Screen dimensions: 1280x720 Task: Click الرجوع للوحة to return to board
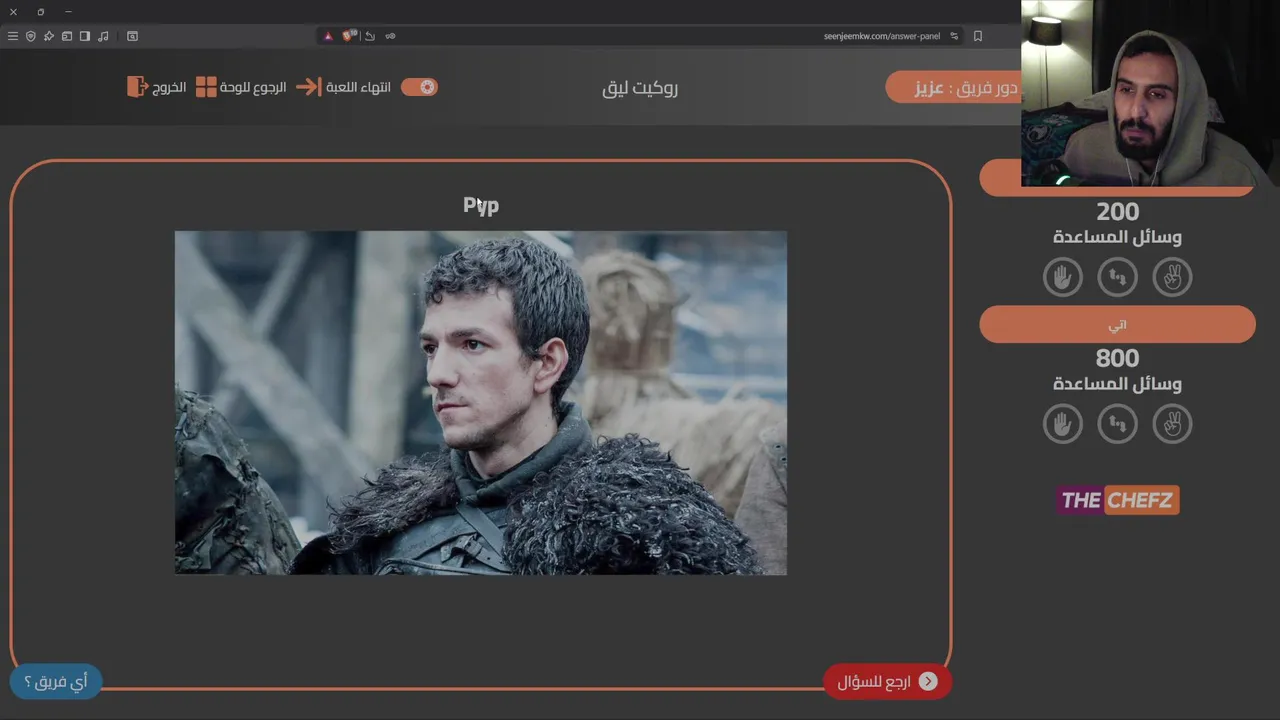click(241, 87)
